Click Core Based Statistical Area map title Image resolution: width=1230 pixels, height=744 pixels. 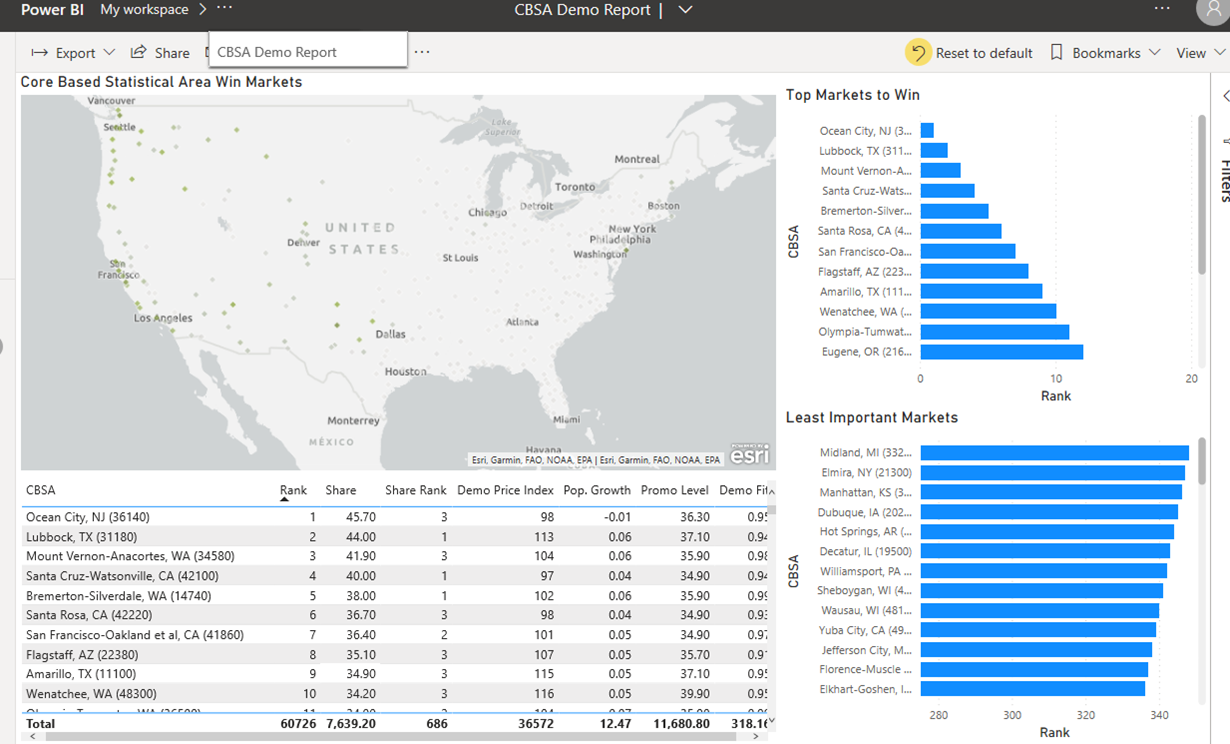click(161, 82)
